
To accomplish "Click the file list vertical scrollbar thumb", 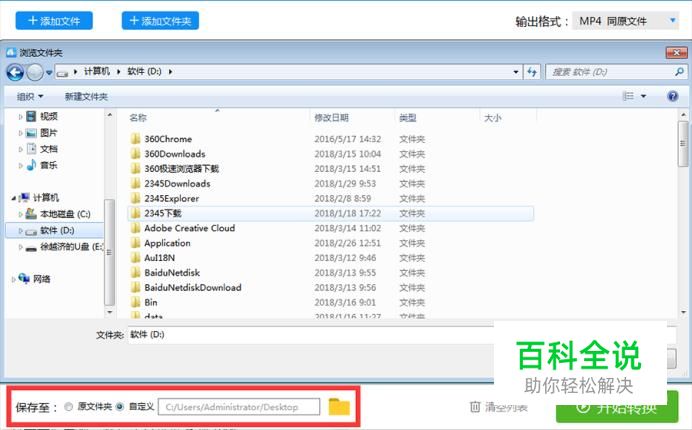I will tap(683, 143).
